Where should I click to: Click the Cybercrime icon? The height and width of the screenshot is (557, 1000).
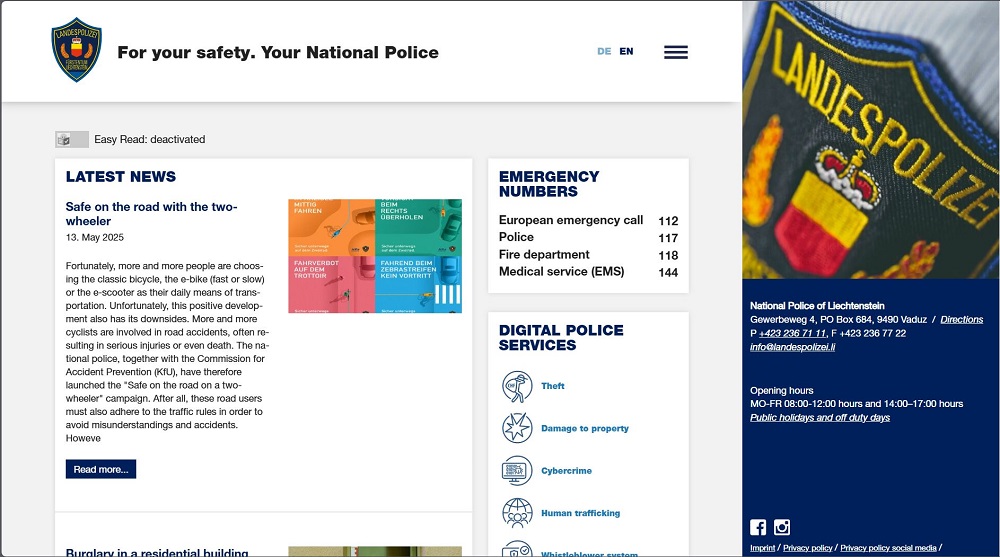coord(517,471)
